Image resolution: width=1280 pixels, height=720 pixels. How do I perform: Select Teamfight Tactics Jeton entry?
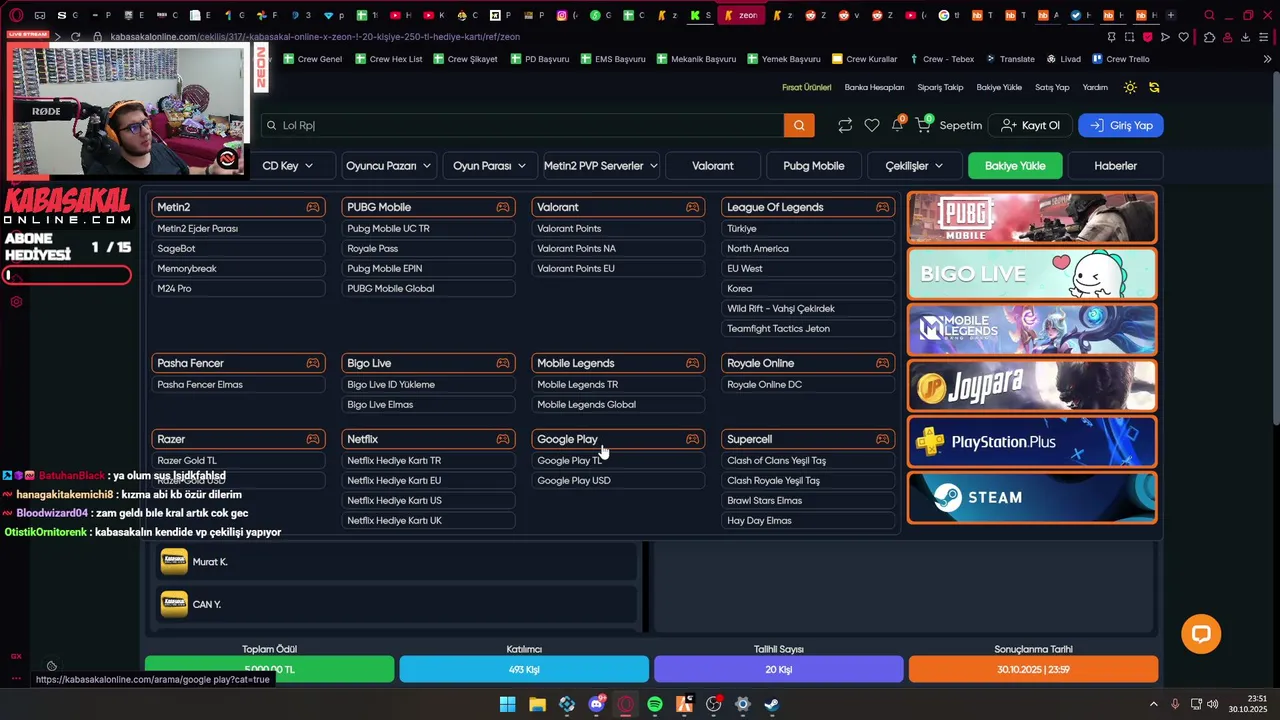[x=808, y=329]
